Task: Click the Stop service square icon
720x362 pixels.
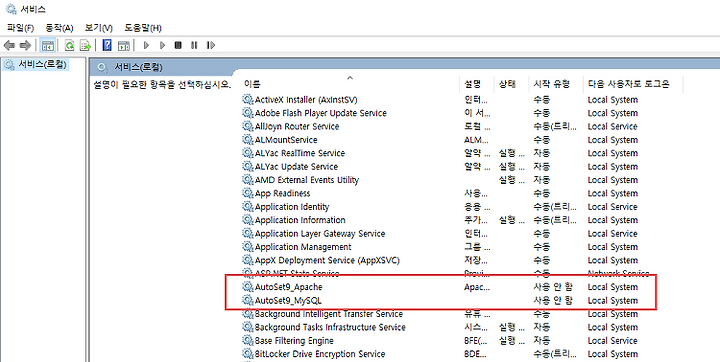Action: coord(178,45)
